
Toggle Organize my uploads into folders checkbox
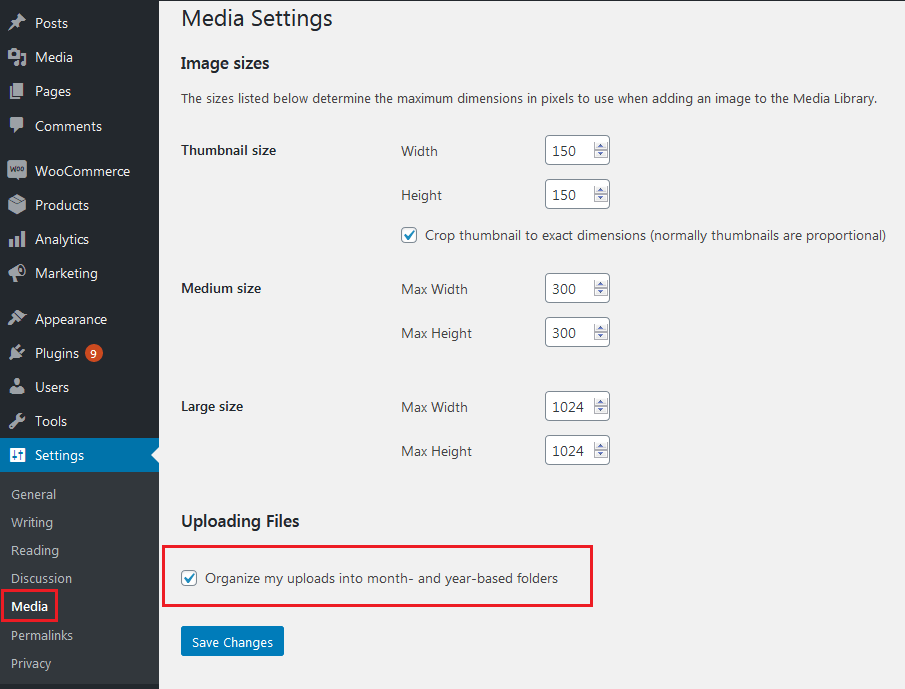coord(189,578)
